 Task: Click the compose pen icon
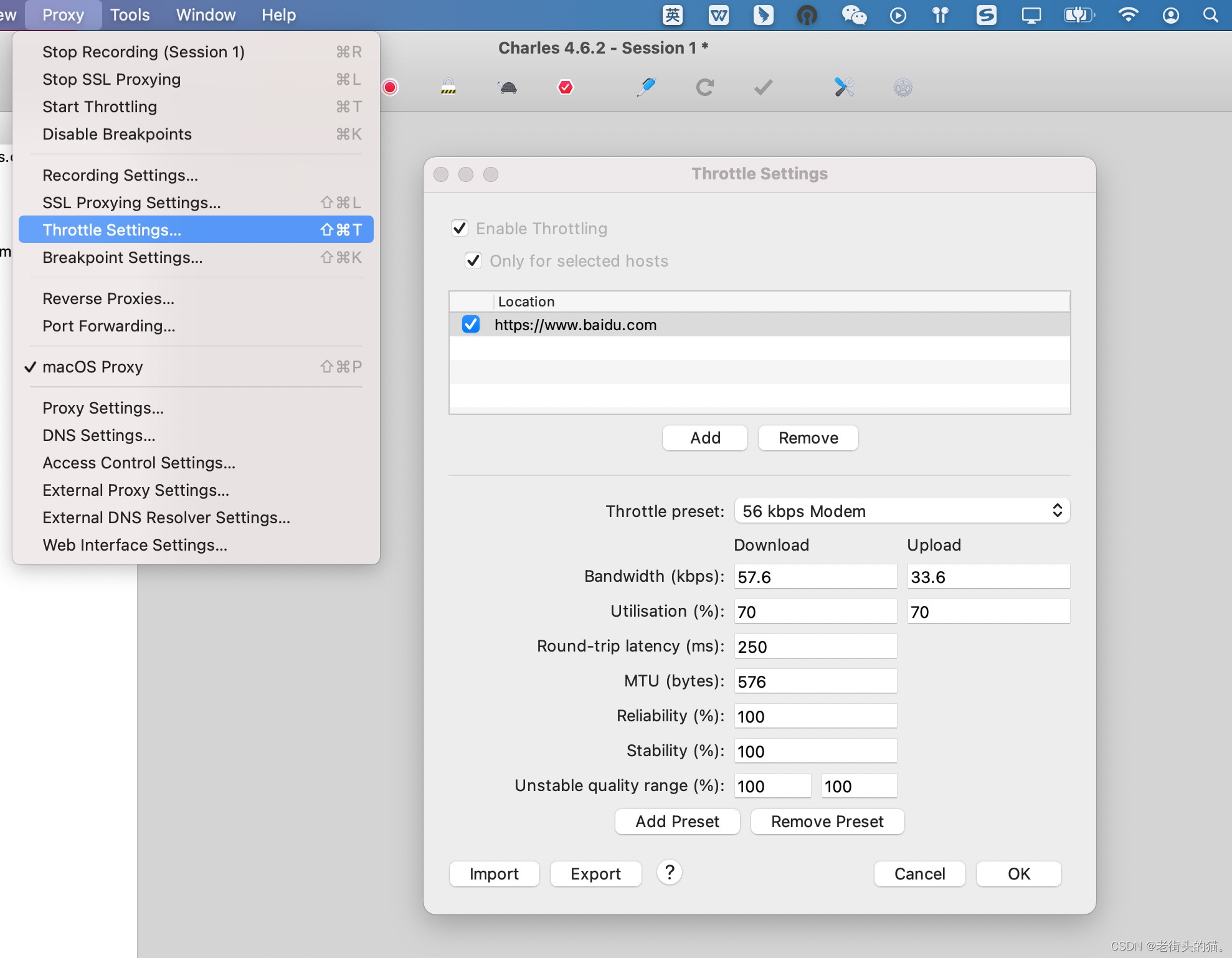[x=647, y=87]
